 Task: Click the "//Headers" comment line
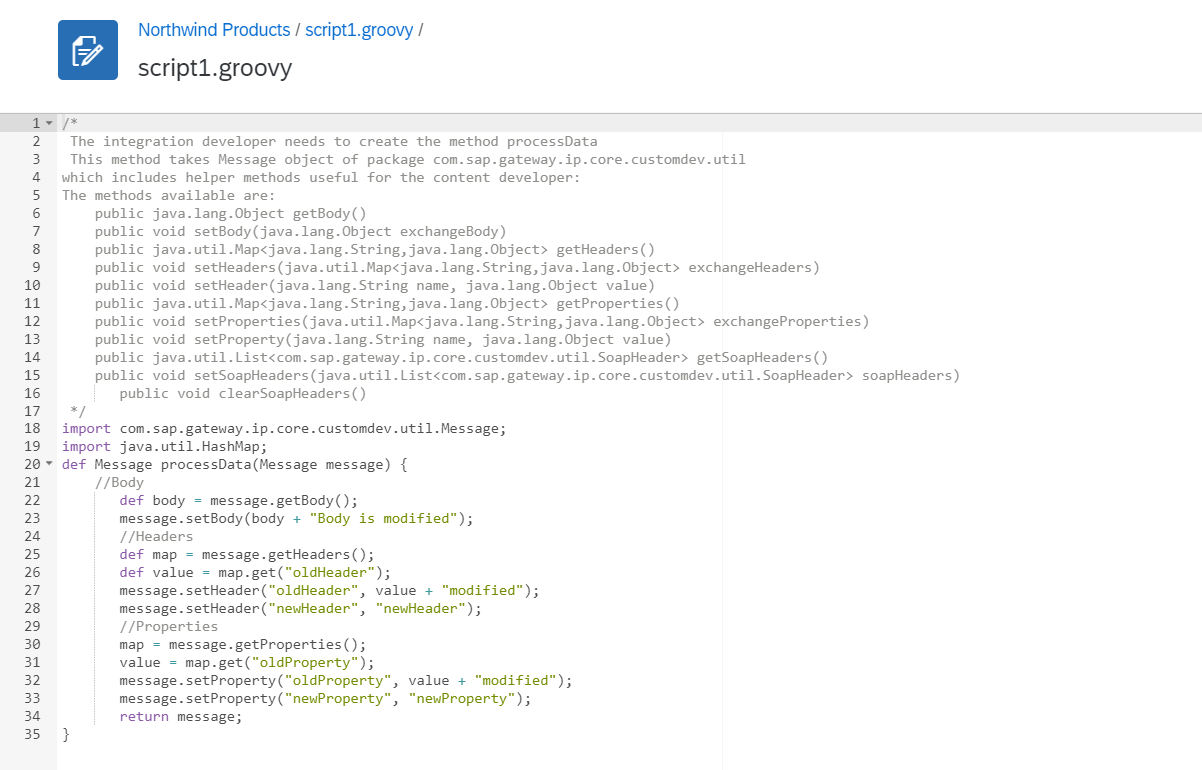pyautogui.click(x=156, y=537)
